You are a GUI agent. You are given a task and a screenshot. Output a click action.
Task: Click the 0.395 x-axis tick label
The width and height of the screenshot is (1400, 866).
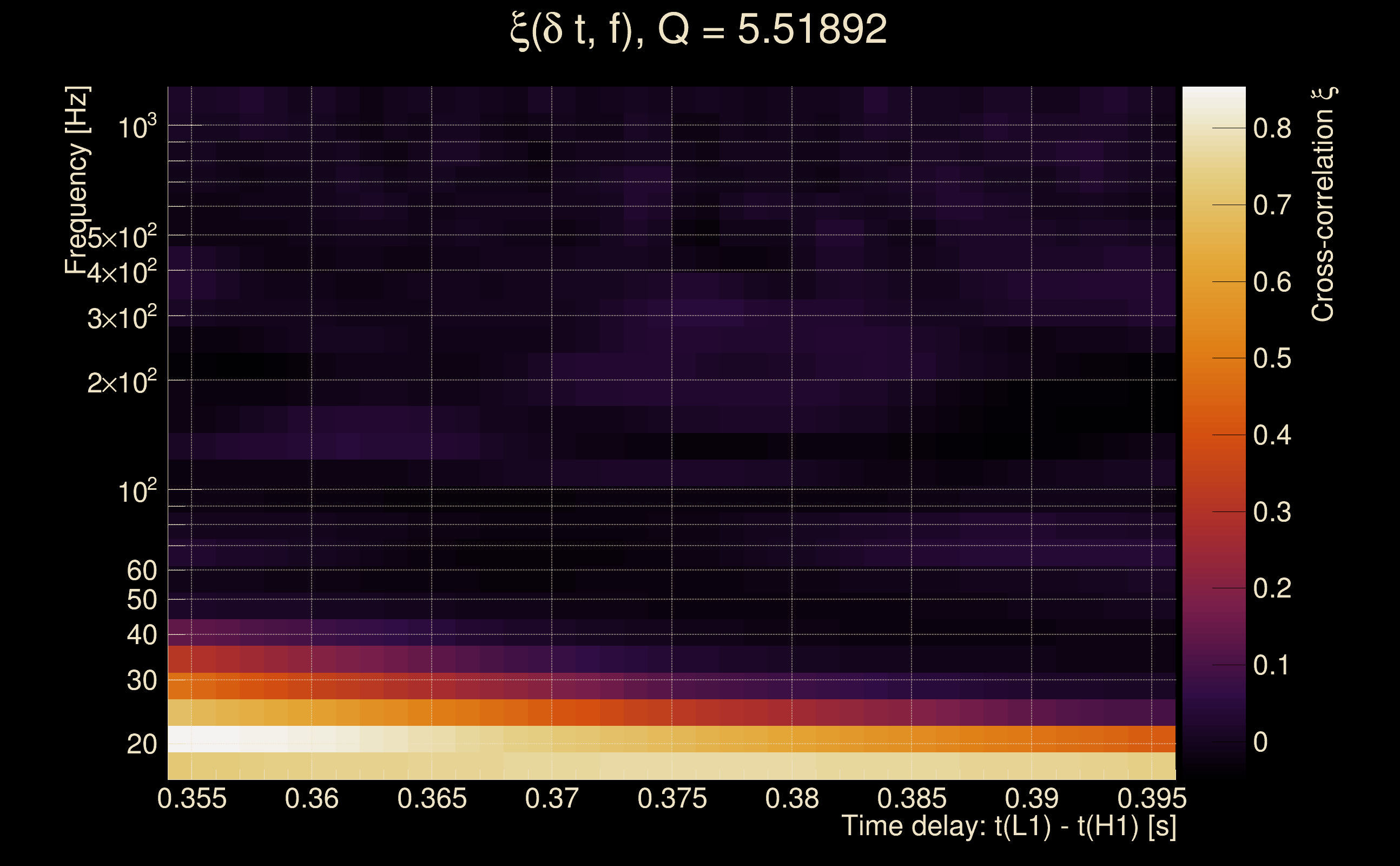[x=1152, y=799]
